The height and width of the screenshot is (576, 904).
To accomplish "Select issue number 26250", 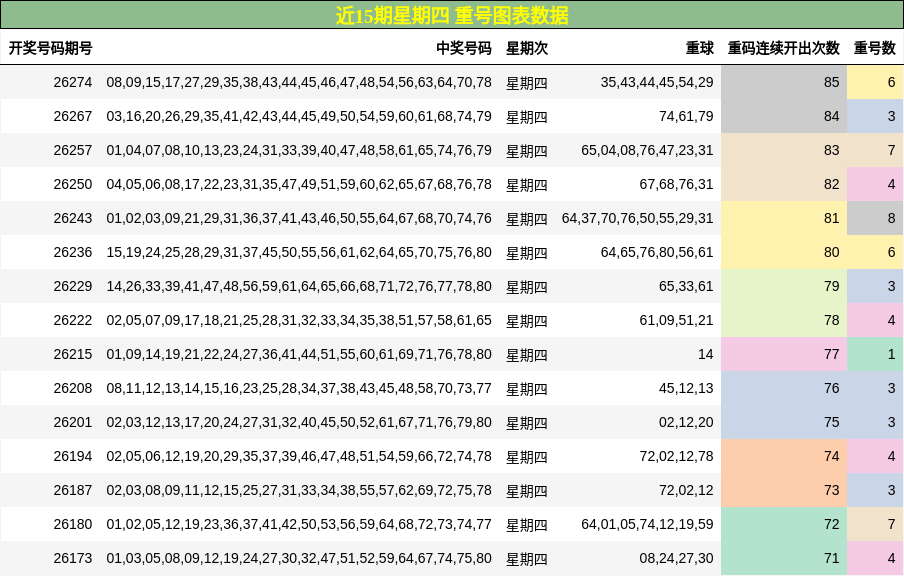I will [73, 185].
